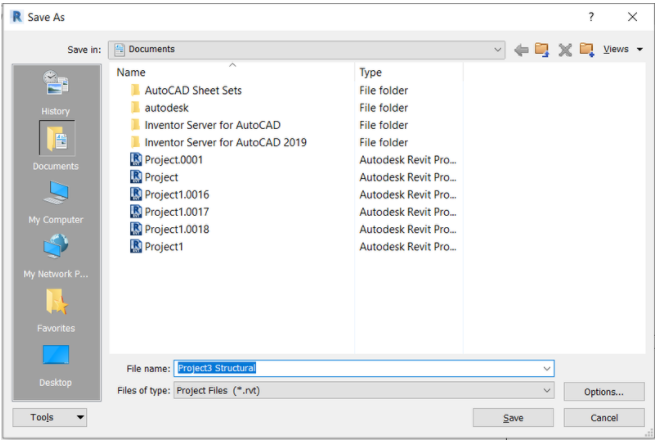Open the Options... button

click(604, 392)
